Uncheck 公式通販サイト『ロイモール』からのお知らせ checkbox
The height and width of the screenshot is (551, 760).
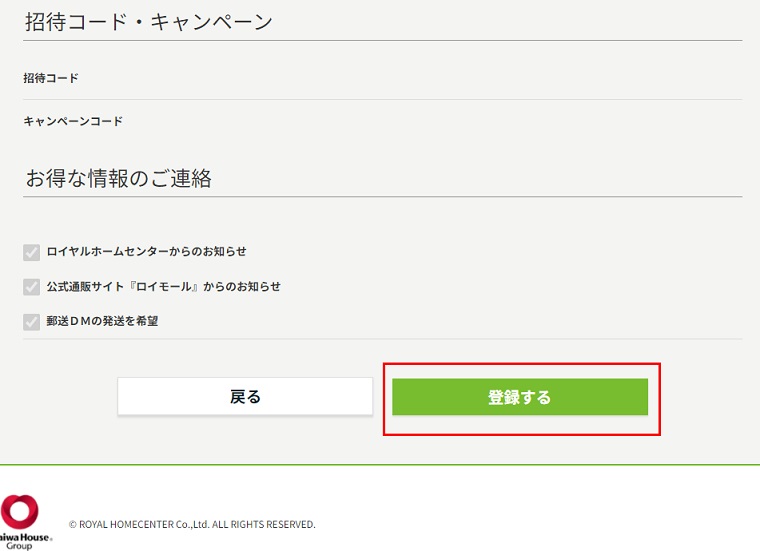(x=32, y=287)
